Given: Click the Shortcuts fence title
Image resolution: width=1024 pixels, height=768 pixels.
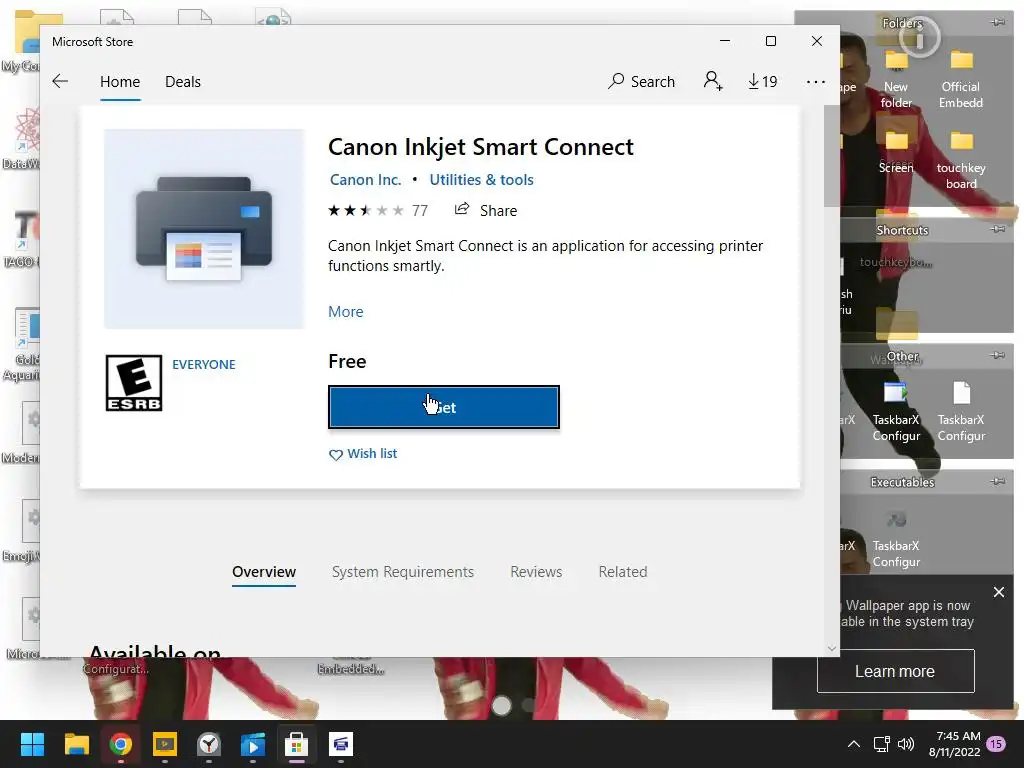Looking at the screenshot, I should click(902, 230).
